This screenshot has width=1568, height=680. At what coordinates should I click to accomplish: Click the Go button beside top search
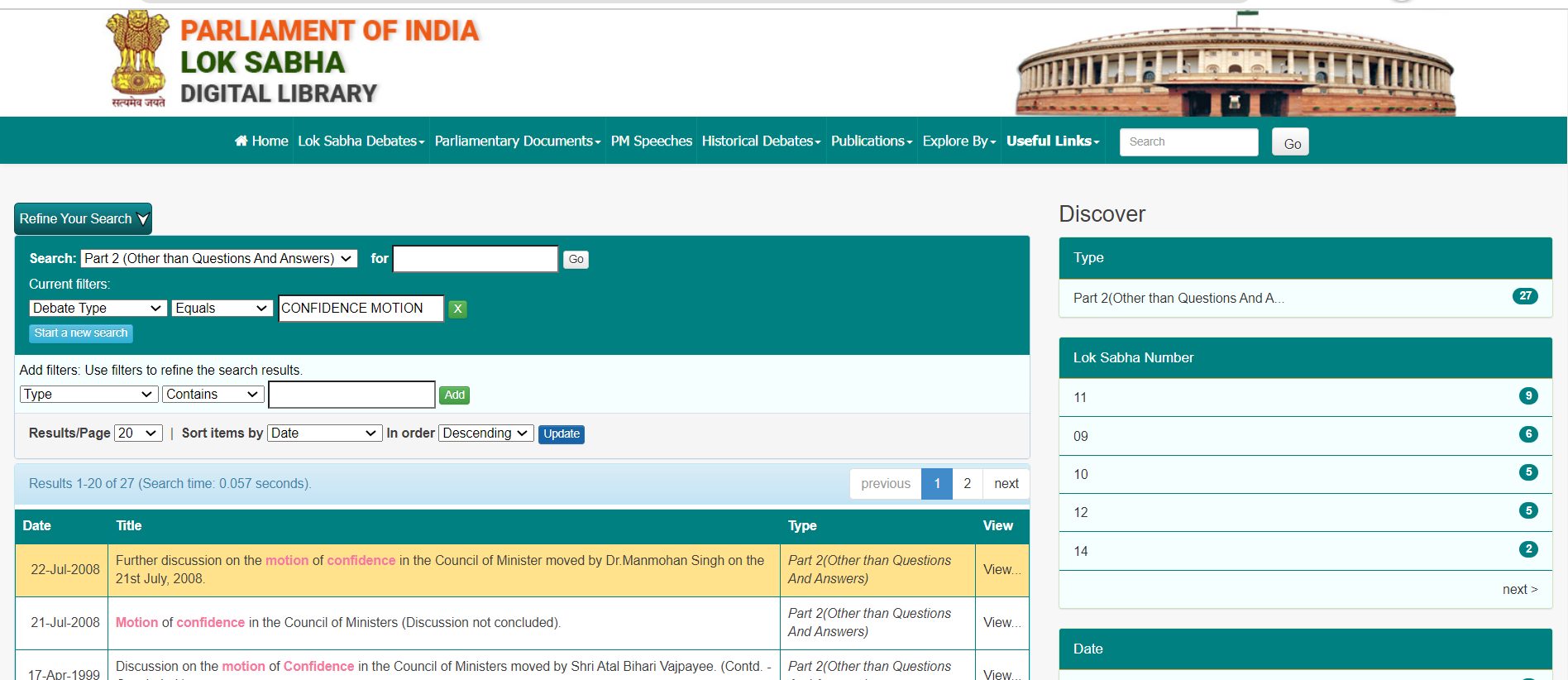pos(1291,142)
